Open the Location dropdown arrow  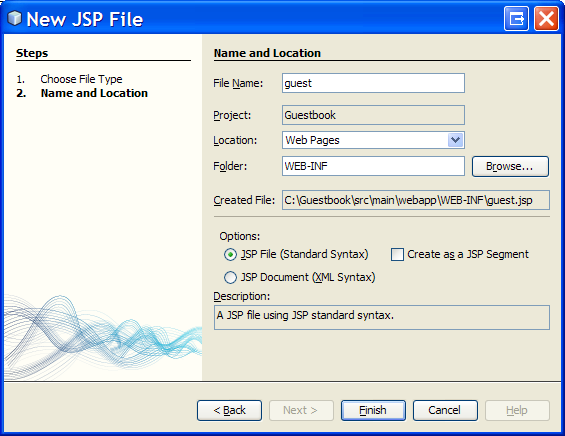455,140
